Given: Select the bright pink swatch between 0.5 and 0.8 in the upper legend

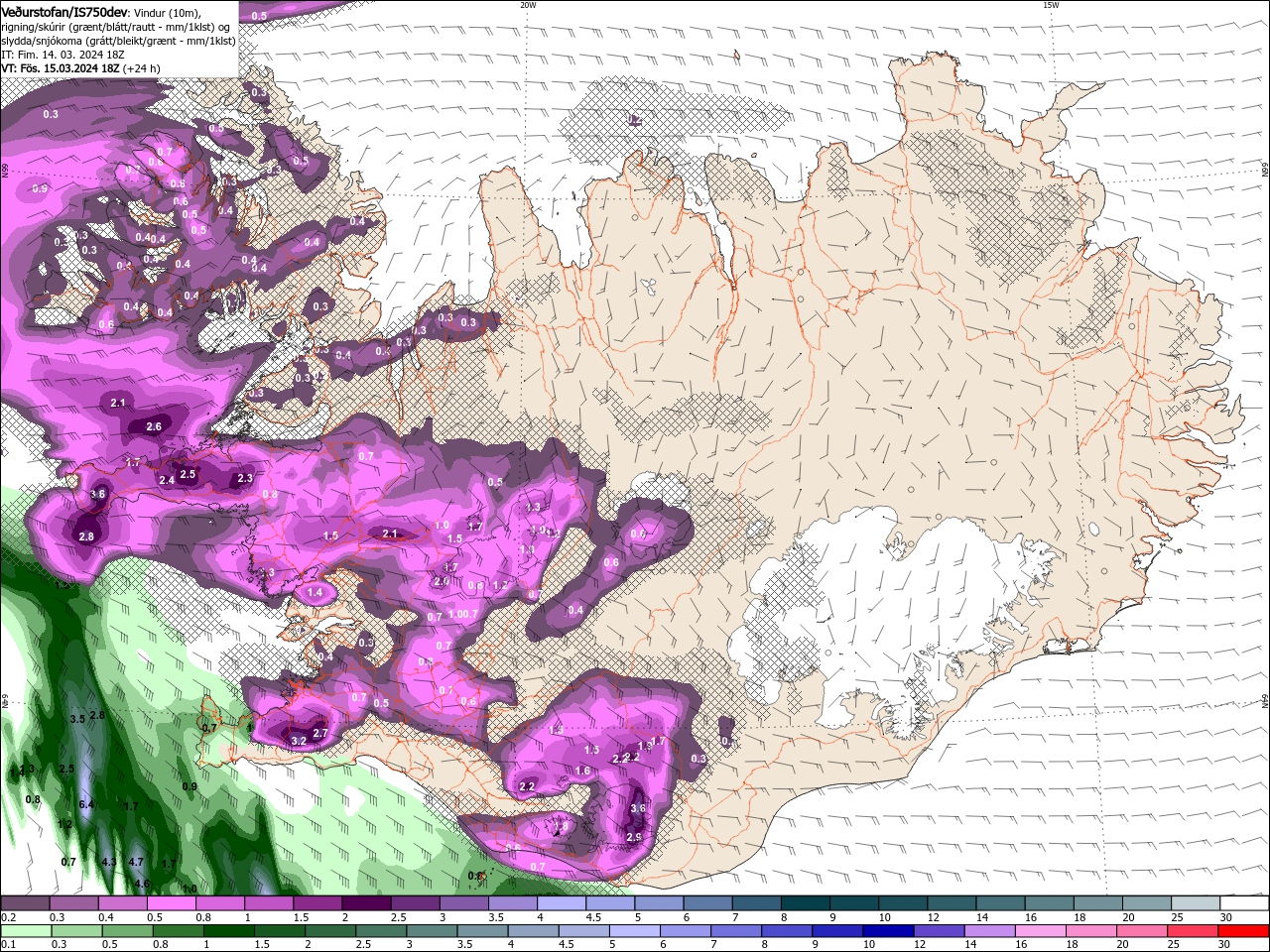Looking at the screenshot, I should click(171, 904).
